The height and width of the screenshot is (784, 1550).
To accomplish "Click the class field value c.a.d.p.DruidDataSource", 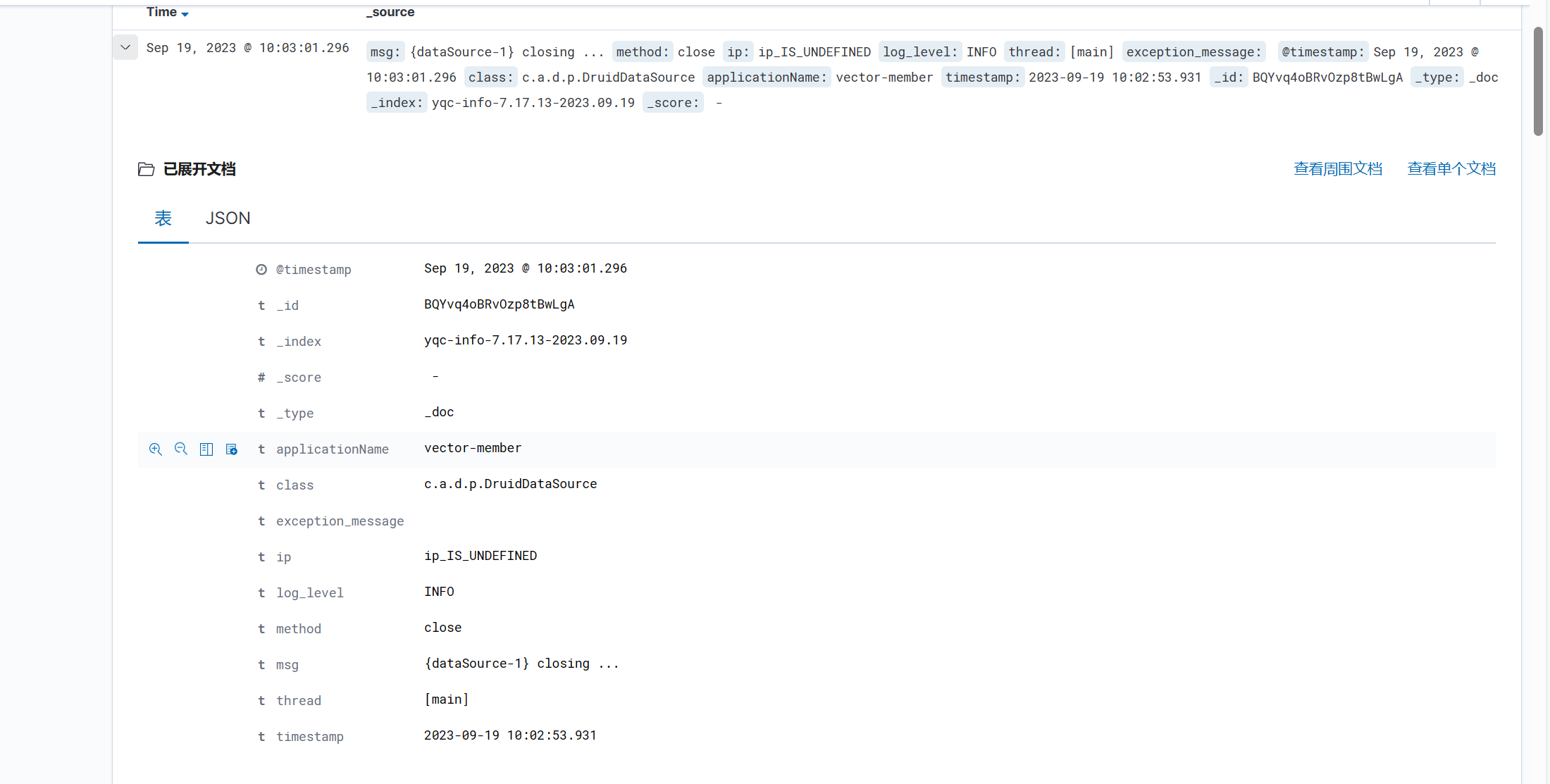I will tap(510, 484).
